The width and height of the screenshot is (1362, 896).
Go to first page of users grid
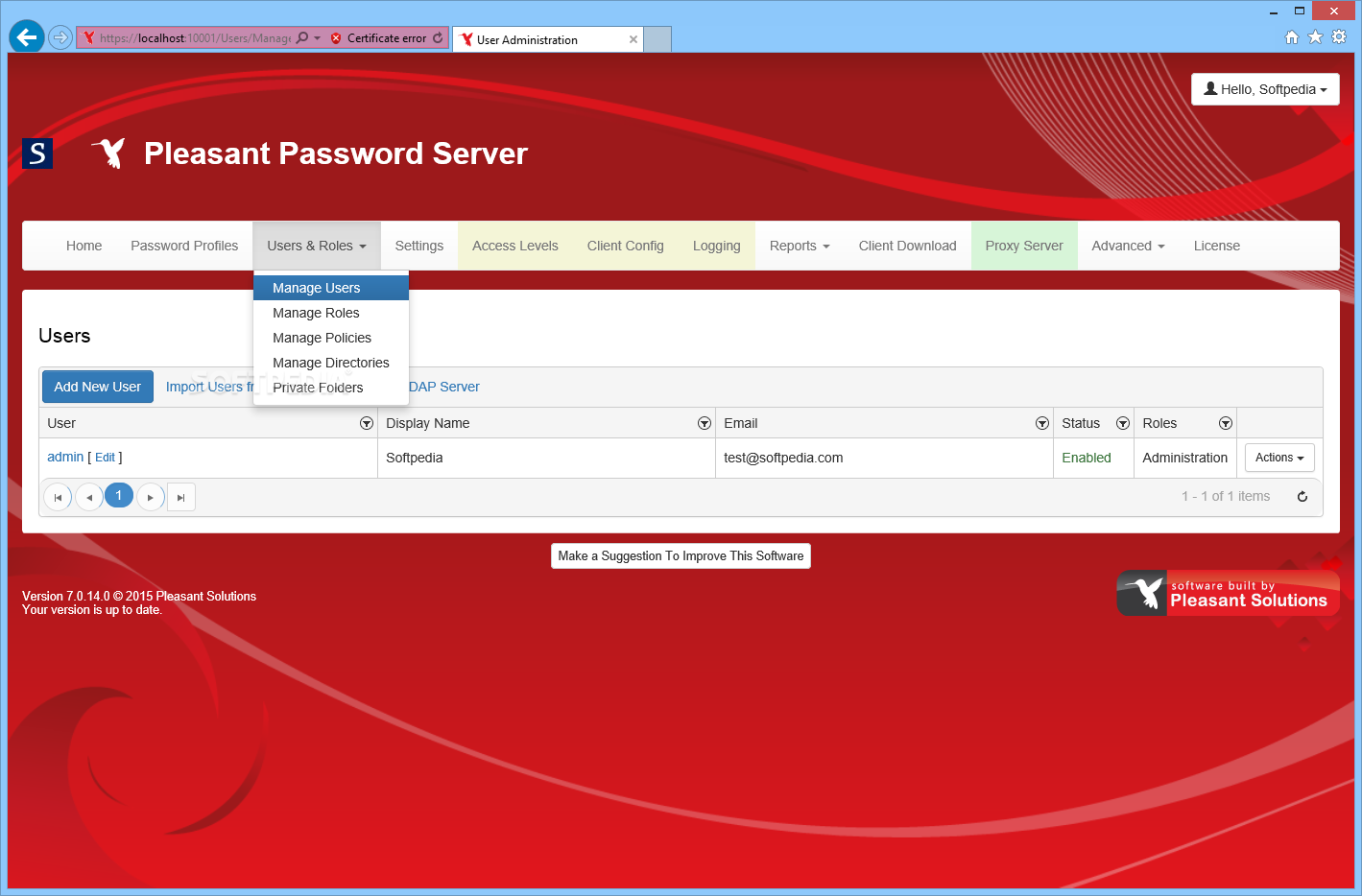pos(58,497)
